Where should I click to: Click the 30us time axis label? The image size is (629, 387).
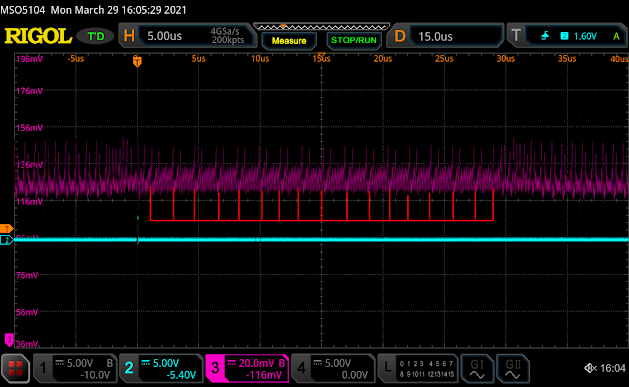coord(505,59)
